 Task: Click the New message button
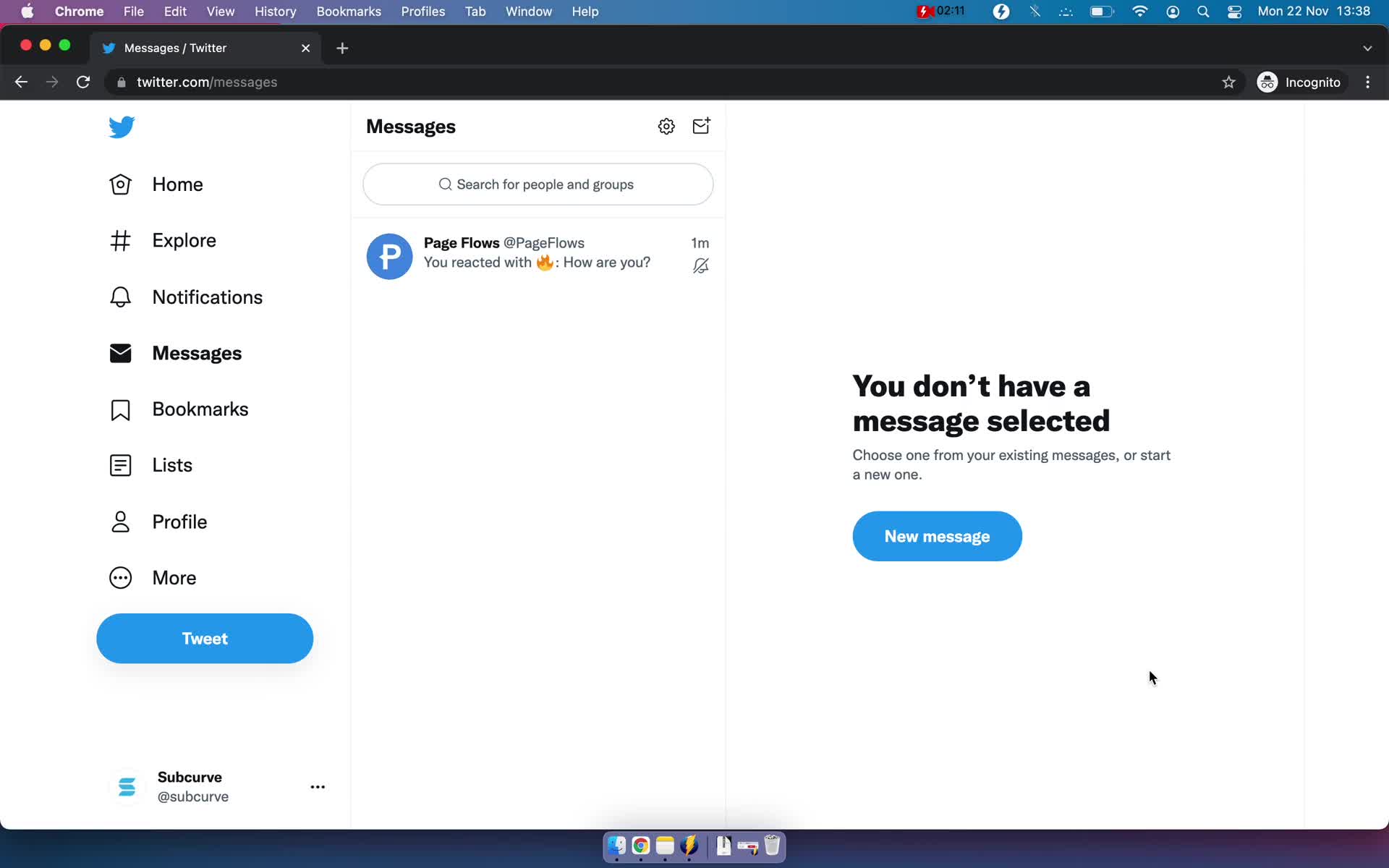pyautogui.click(x=937, y=536)
